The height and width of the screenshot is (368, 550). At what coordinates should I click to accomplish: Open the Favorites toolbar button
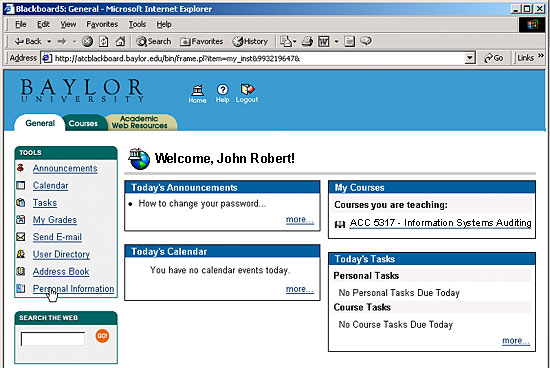[x=202, y=41]
